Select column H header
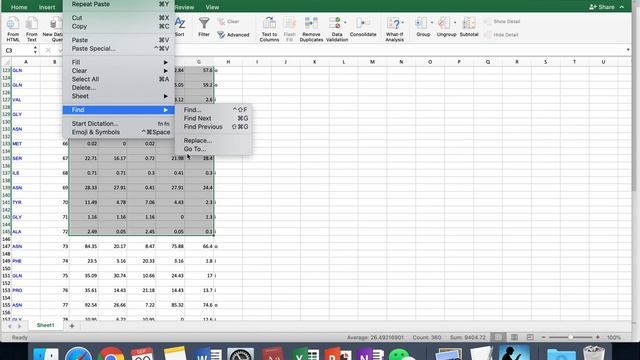The width and height of the screenshot is (640, 360). coord(228,62)
